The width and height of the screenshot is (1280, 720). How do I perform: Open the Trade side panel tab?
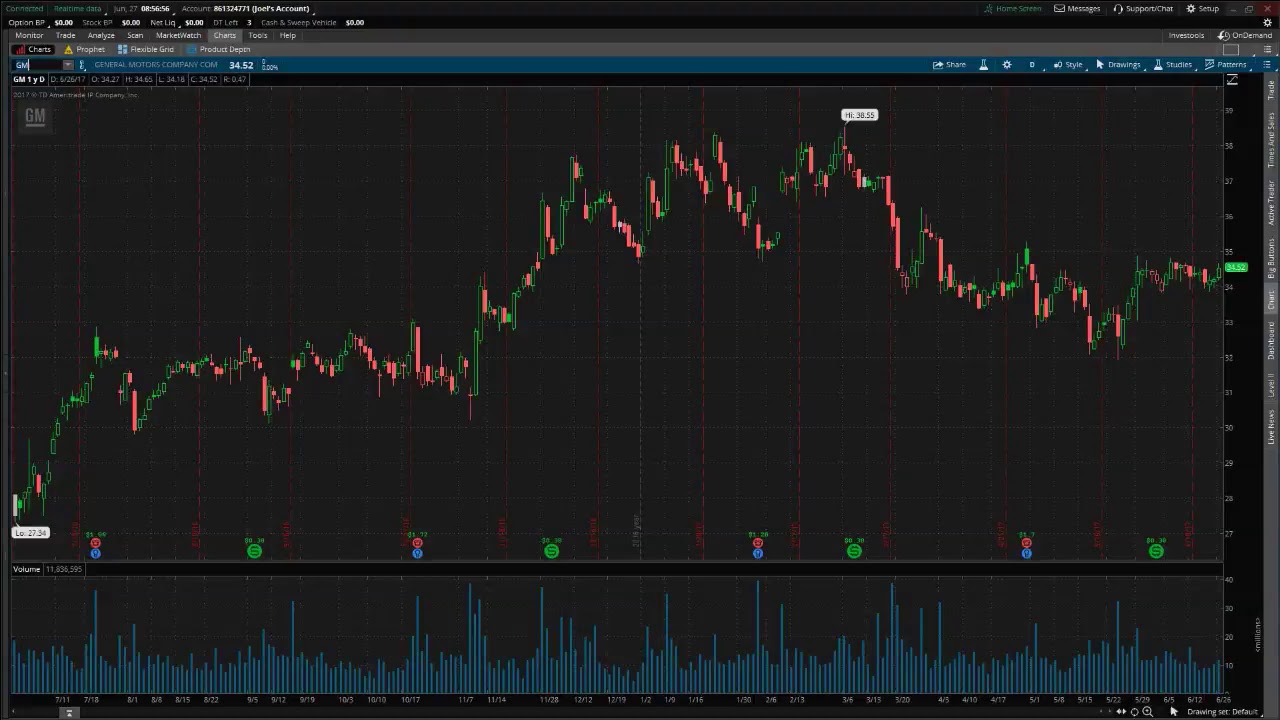point(1271,90)
